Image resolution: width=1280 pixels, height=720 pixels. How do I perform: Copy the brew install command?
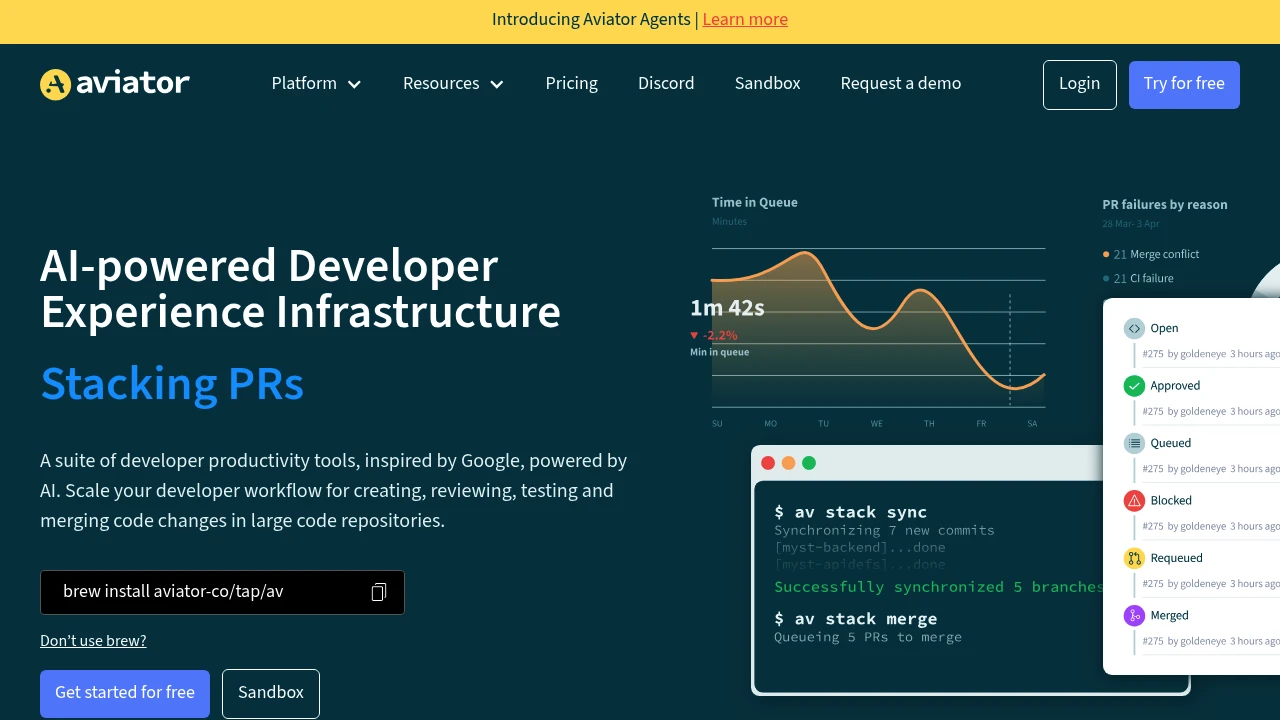[x=379, y=592]
